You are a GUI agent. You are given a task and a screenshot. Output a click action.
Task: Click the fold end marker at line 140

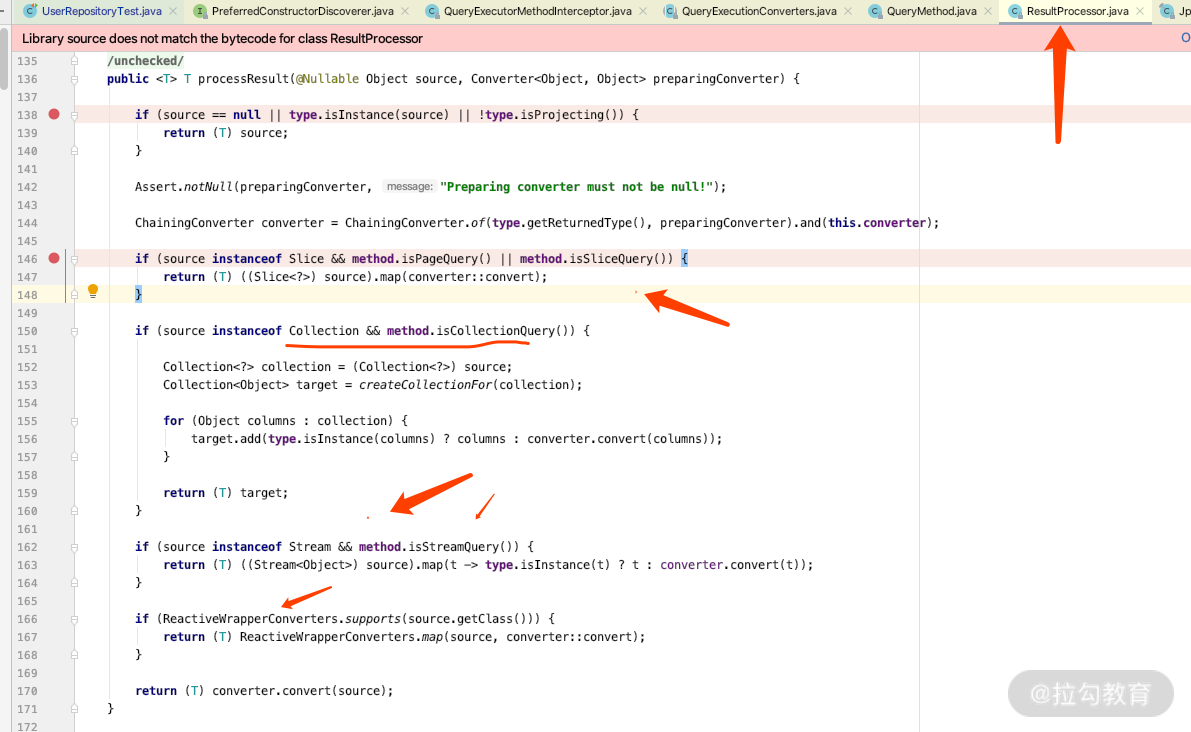tap(74, 151)
